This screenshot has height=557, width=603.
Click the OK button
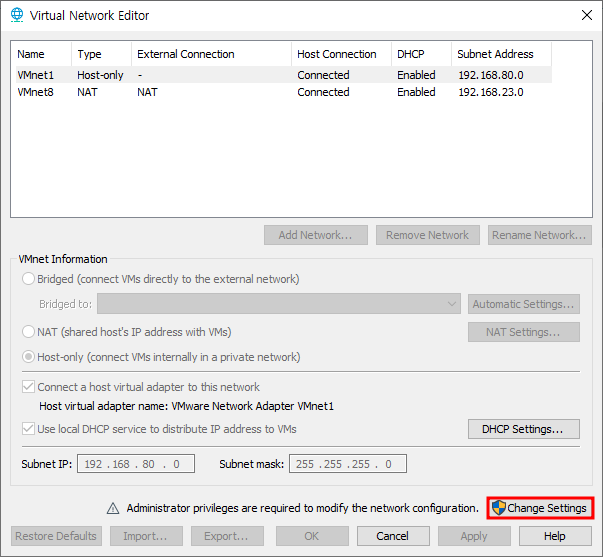point(312,536)
